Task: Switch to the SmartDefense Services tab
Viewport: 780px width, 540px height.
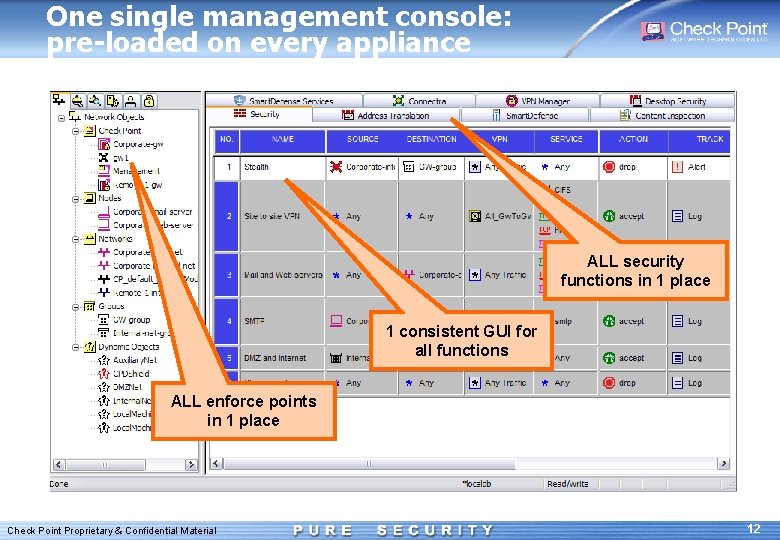Action: 284,100
